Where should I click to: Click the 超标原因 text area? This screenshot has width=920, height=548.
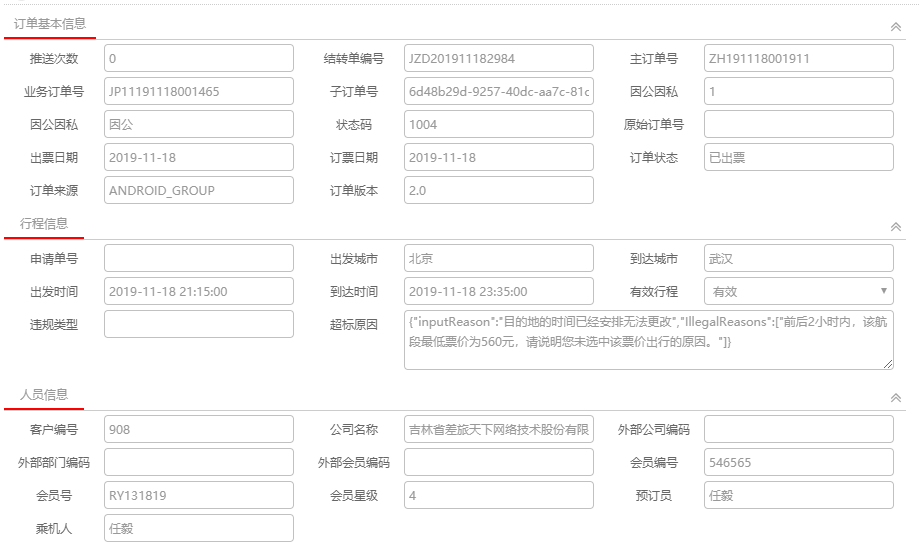pyautogui.click(x=649, y=340)
